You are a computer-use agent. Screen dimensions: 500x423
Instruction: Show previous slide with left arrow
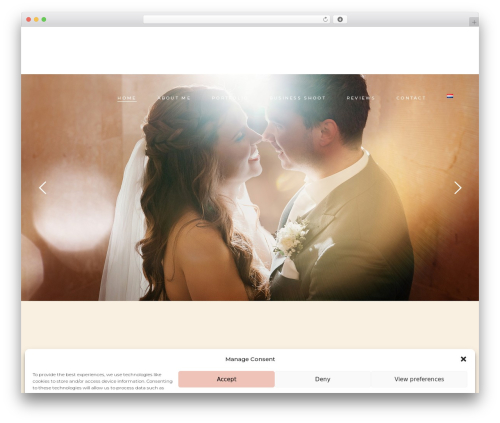click(x=43, y=188)
